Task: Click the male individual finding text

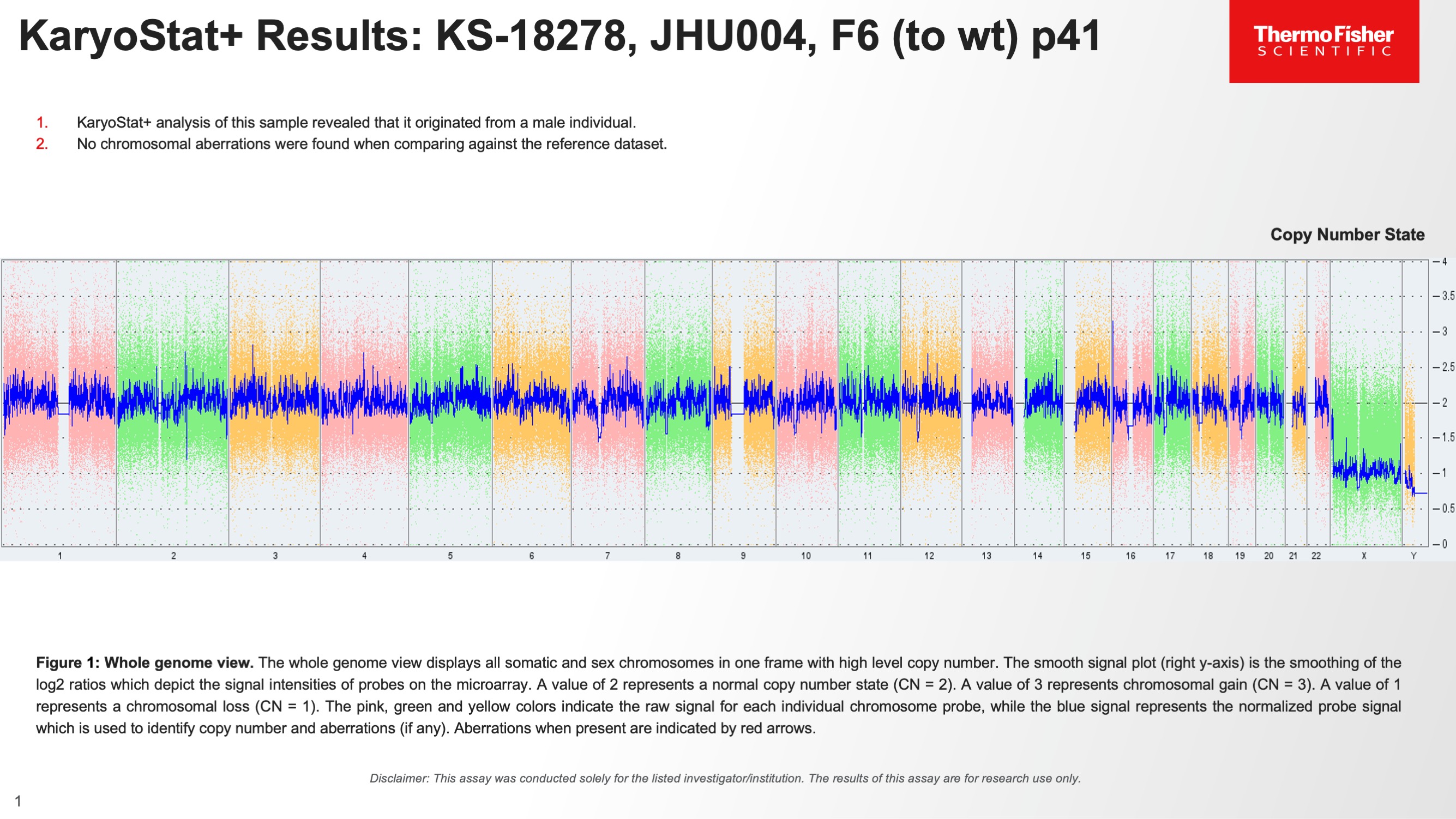Action: [356, 123]
